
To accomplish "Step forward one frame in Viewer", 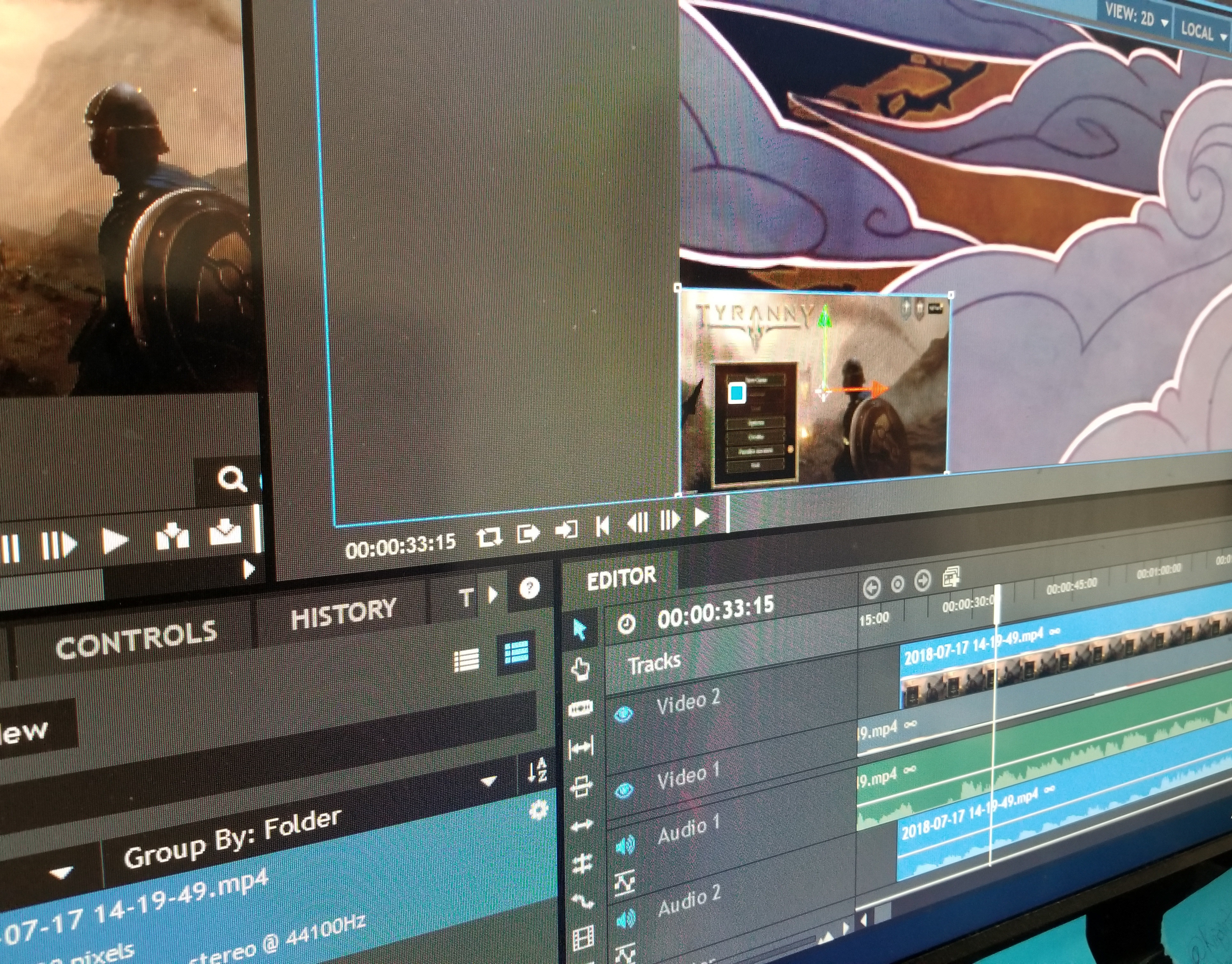I will (670, 520).
